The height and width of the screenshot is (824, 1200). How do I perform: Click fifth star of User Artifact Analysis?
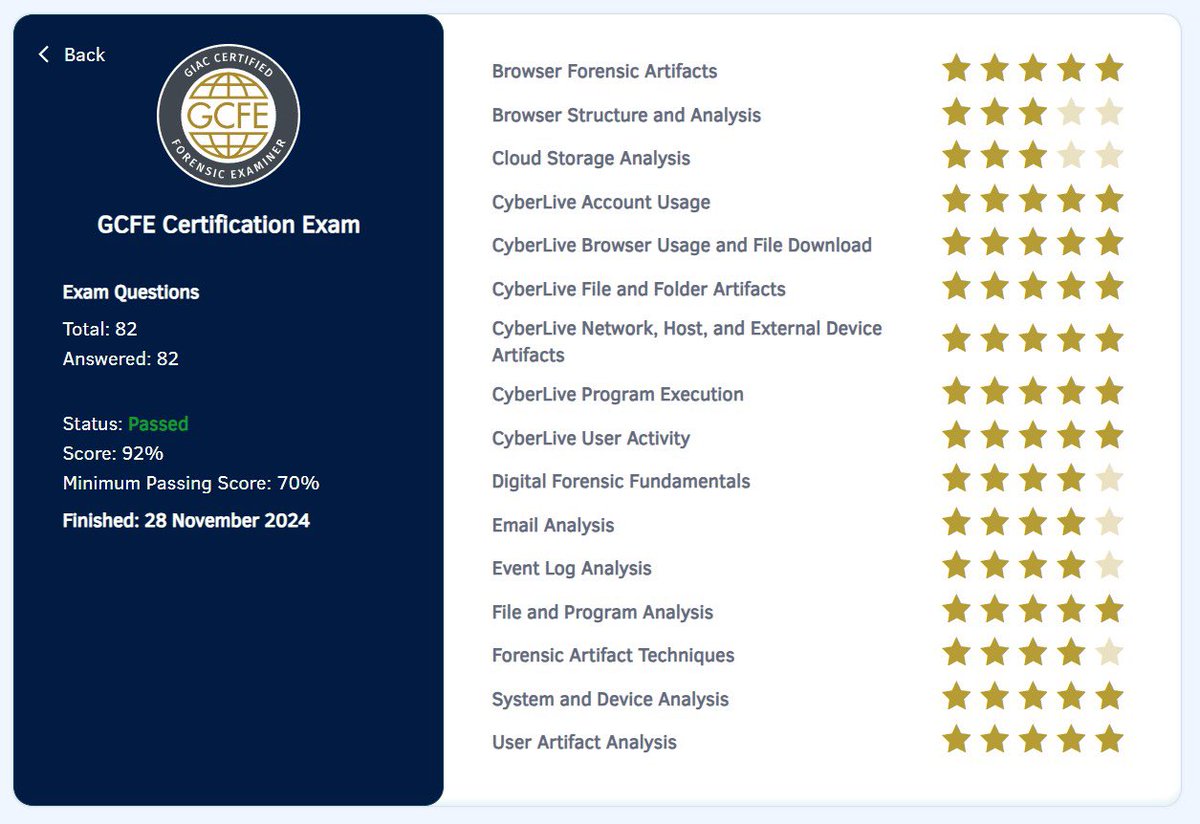(1109, 739)
